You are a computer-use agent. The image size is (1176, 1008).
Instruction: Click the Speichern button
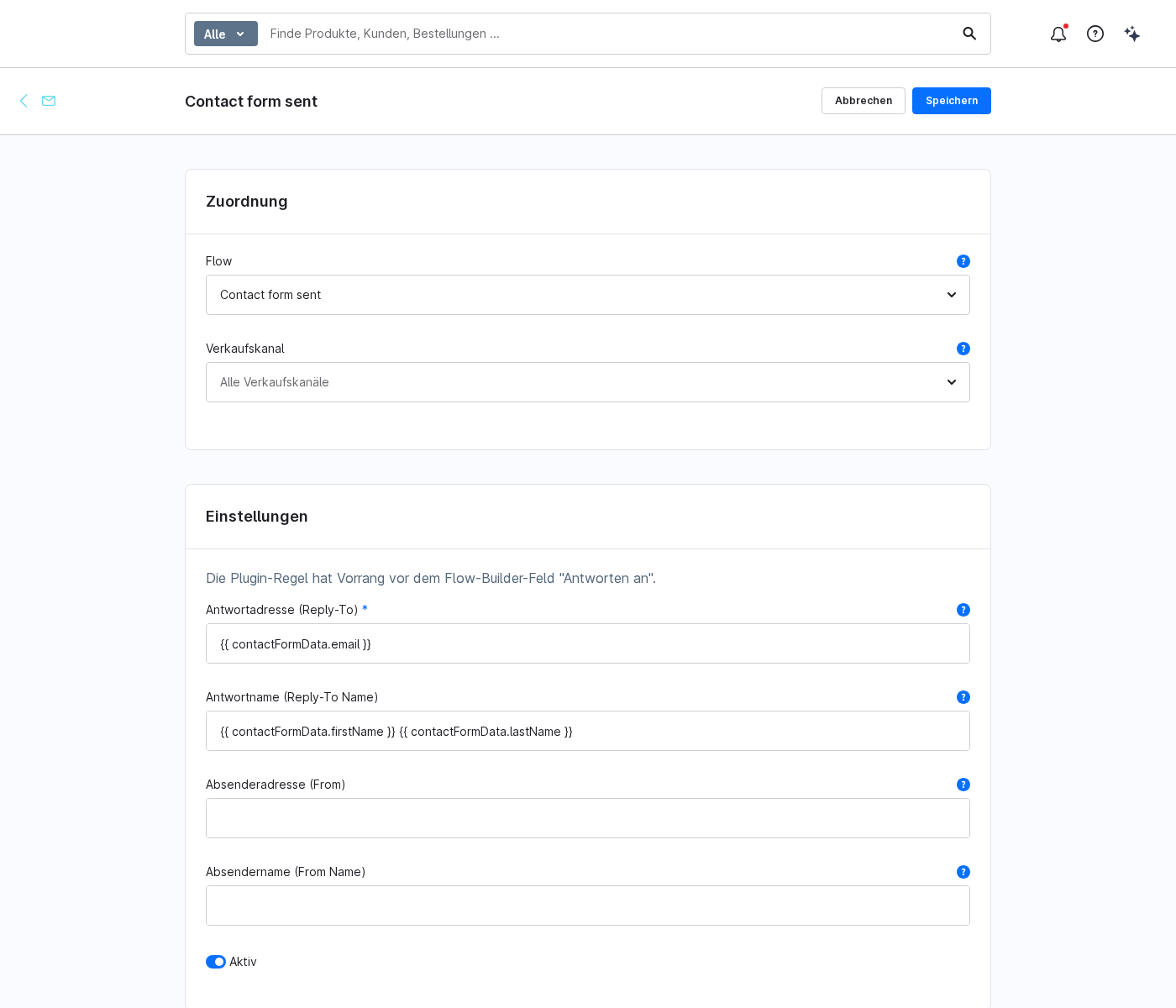point(952,101)
